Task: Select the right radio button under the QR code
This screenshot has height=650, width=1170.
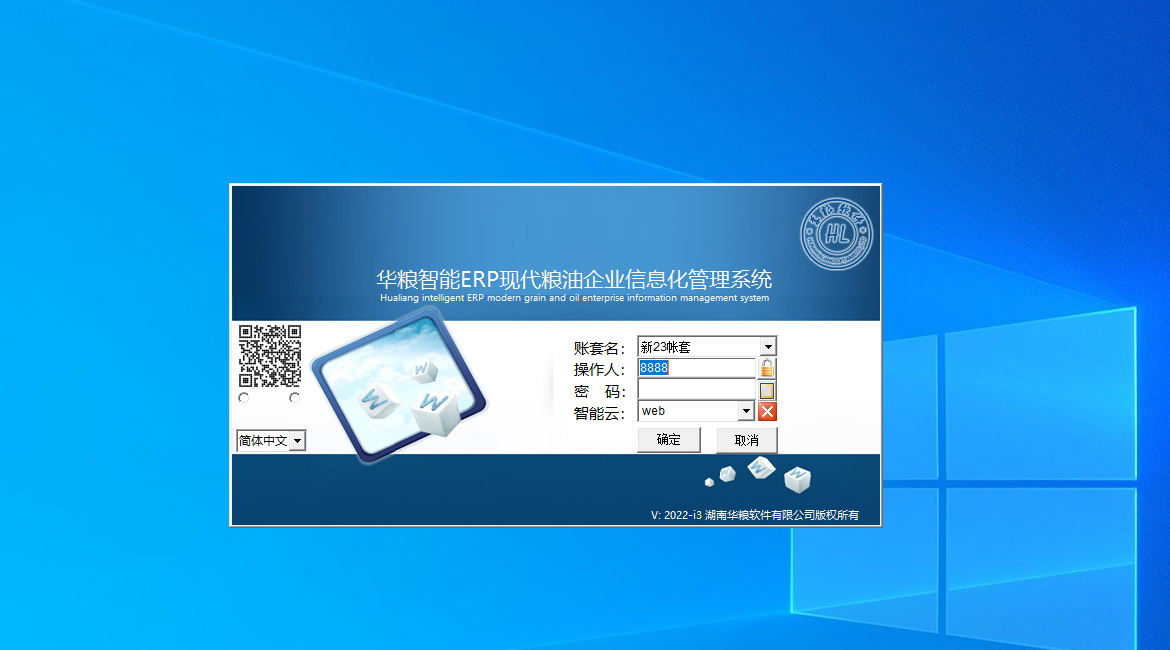Action: pos(295,398)
